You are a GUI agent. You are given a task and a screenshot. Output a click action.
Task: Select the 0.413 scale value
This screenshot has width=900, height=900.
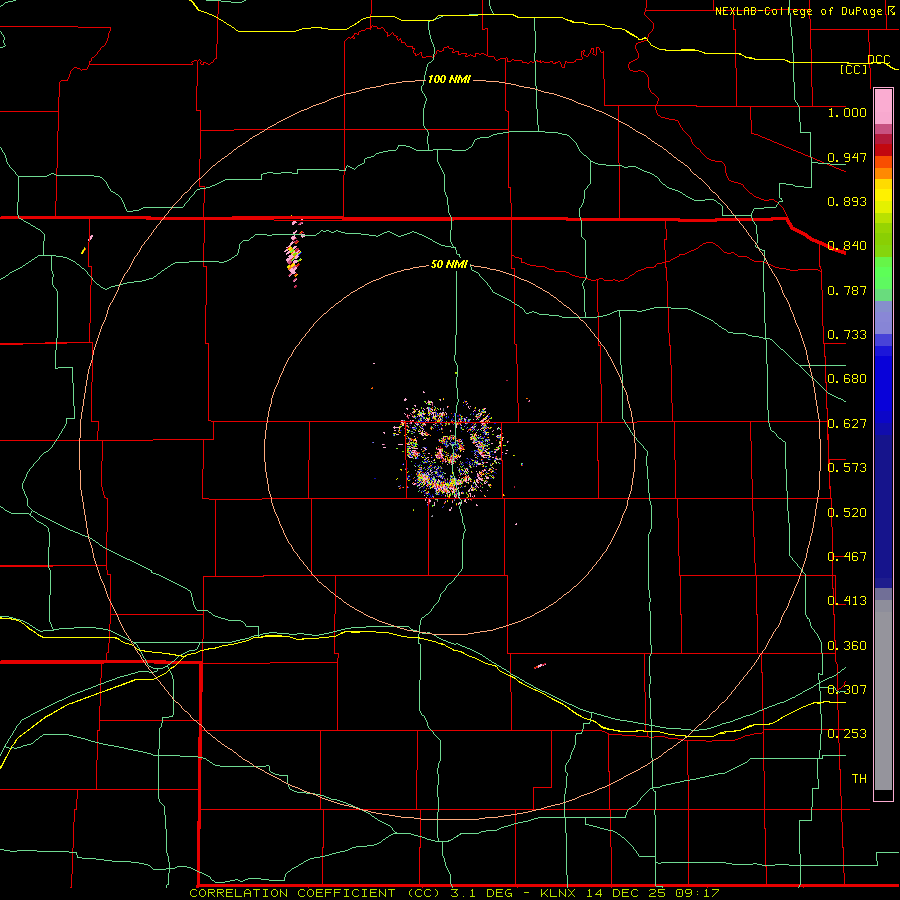[x=847, y=601]
